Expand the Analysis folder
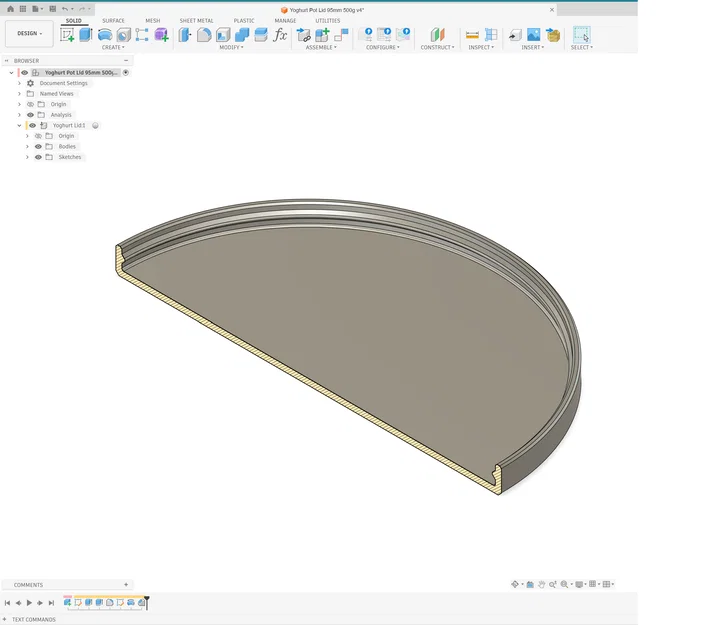Viewport: 704px width, 625px height. coord(19,115)
